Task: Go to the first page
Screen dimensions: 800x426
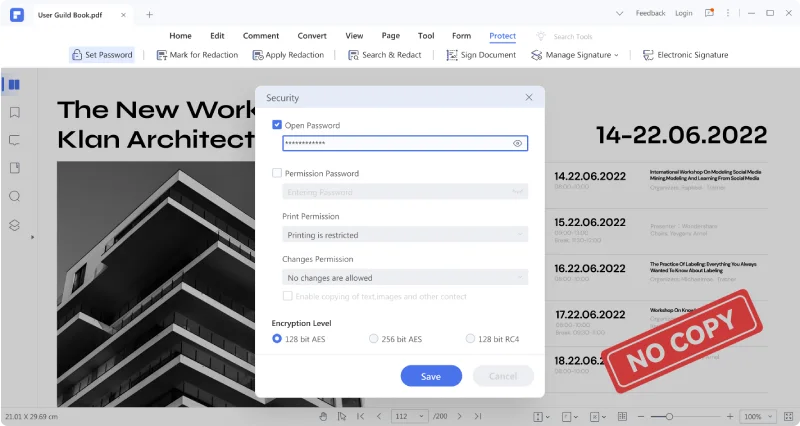Action: 361,416
